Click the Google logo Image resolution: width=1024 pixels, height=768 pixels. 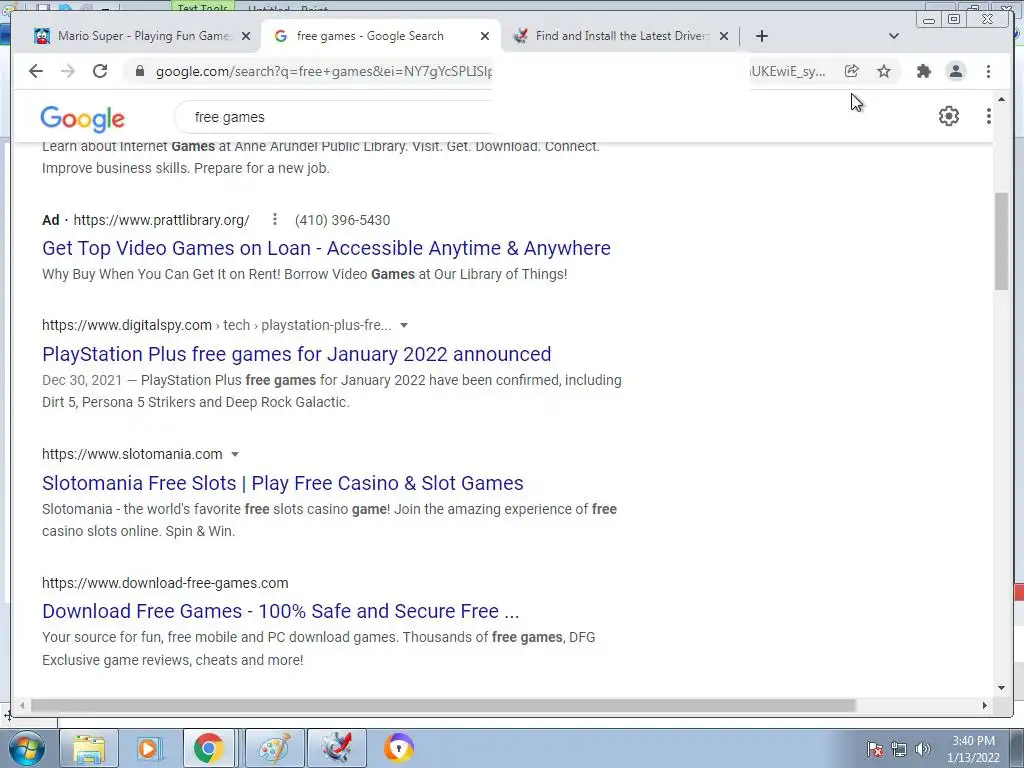click(x=82, y=119)
